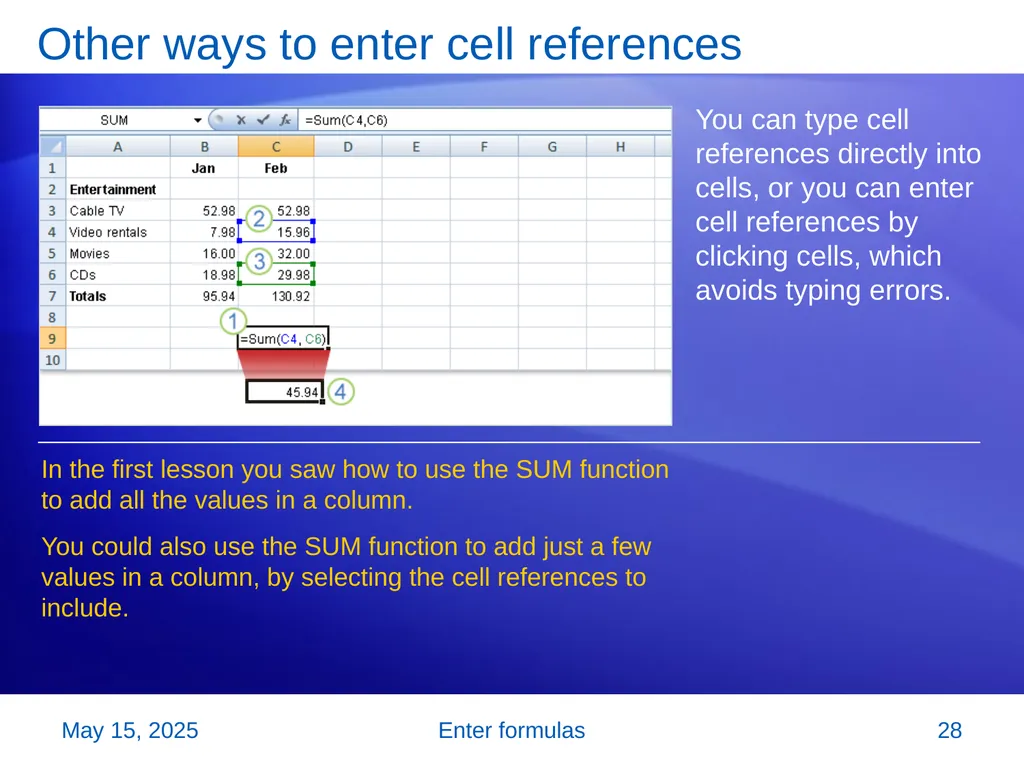Click cell with value 15.96
The width and height of the screenshot is (1024, 768).
(276, 232)
